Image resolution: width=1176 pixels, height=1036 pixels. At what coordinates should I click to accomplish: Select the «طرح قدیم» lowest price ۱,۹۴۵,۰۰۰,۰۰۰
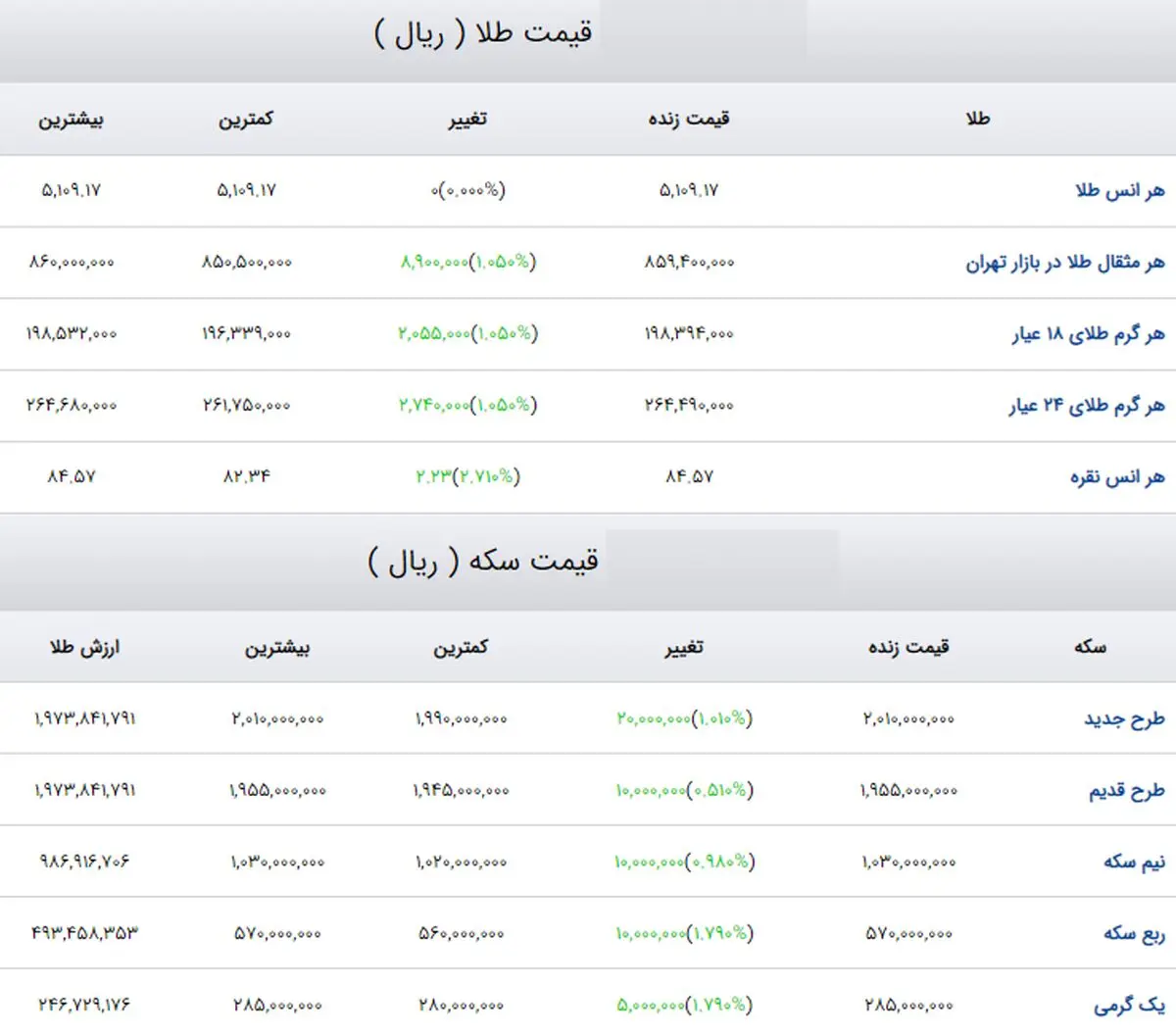tap(461, 790)
